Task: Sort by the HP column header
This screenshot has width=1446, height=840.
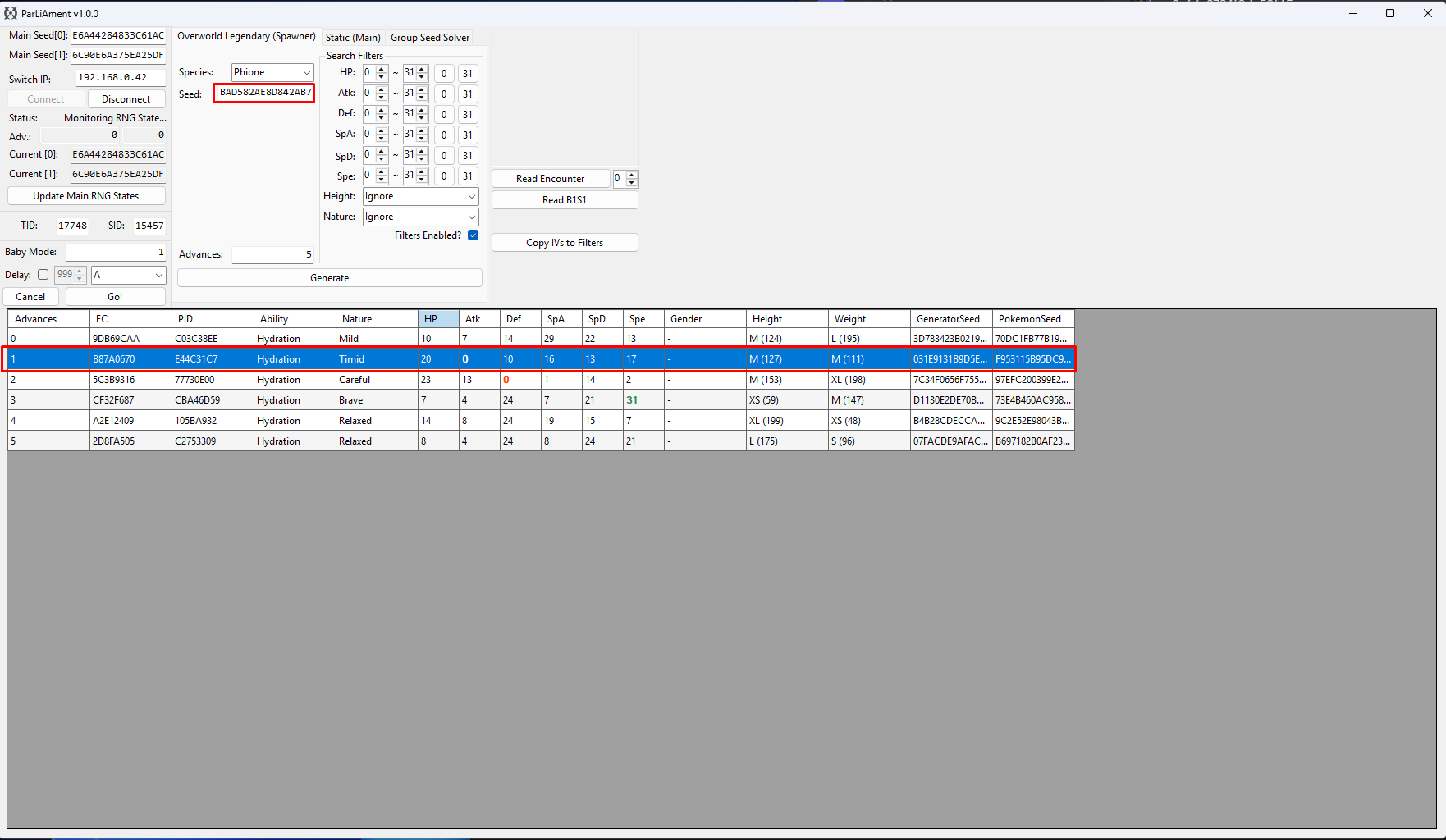Action: (438, 319)
